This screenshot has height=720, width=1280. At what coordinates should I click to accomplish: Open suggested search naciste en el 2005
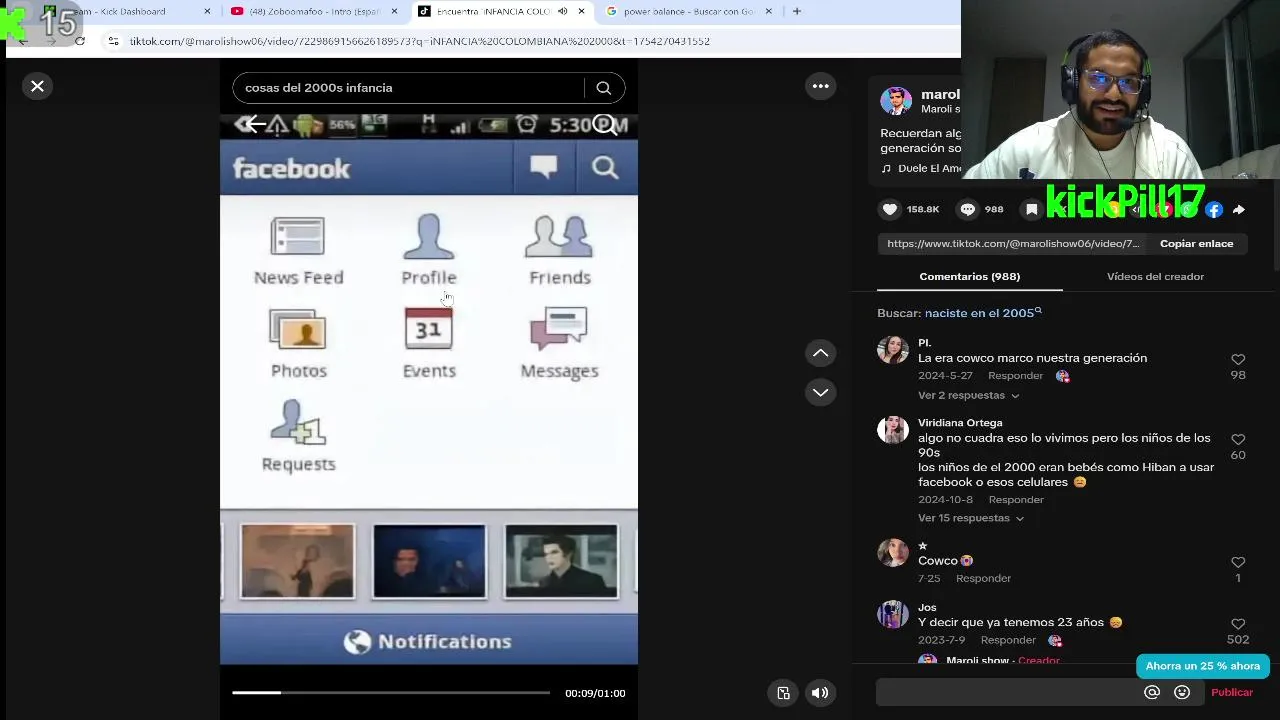[x=982, y=313]
